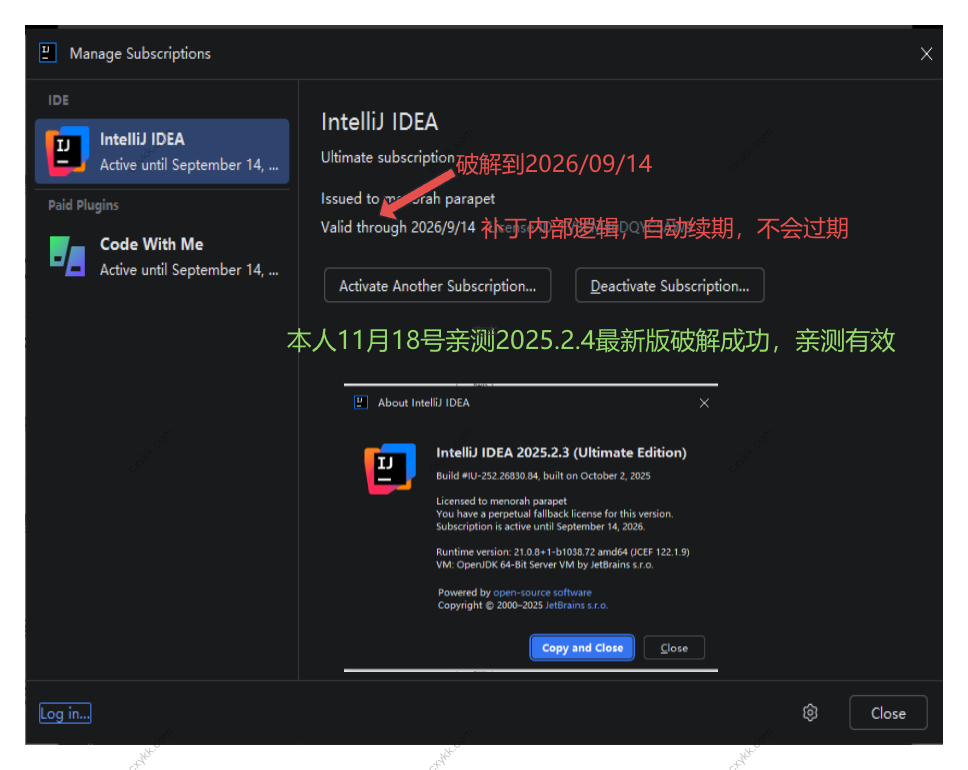Follow the JetBrains s.r.o. copyright link
Viewport: 968px width, 770px height.
(576, 606)
